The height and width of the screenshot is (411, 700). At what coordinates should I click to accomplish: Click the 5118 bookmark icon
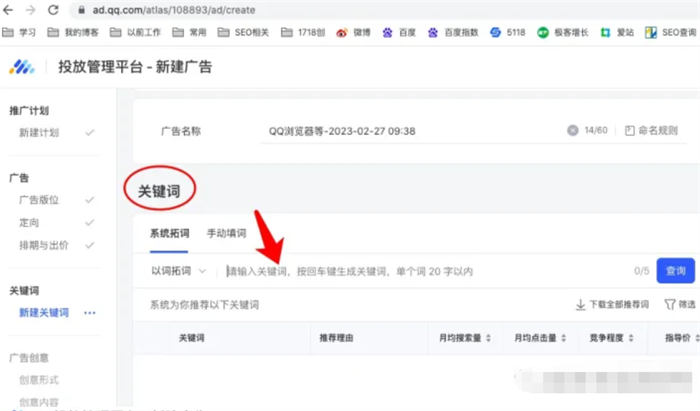496,32
